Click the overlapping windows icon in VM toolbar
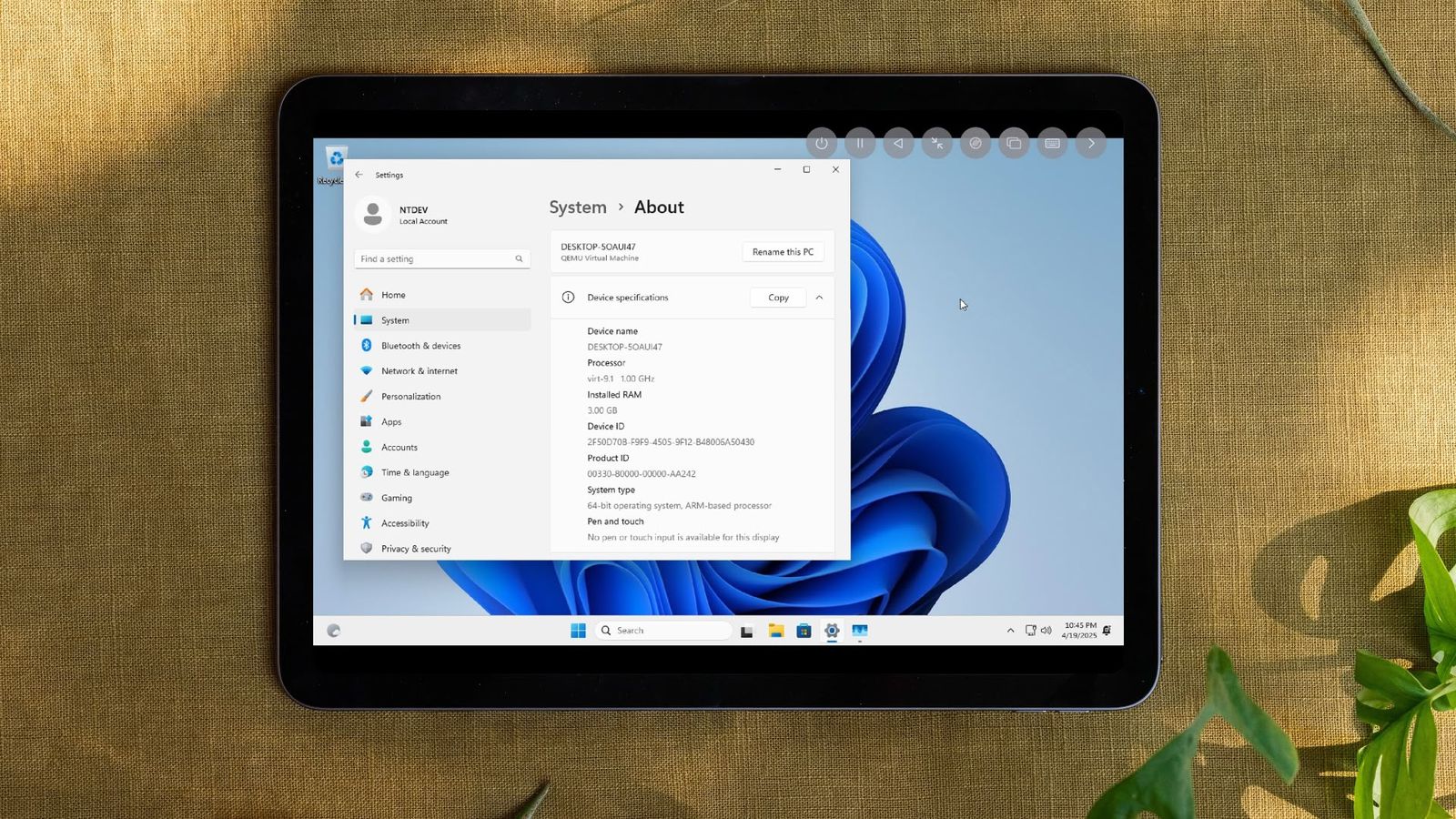The image size is (1456, 819). coord(1014,143)
